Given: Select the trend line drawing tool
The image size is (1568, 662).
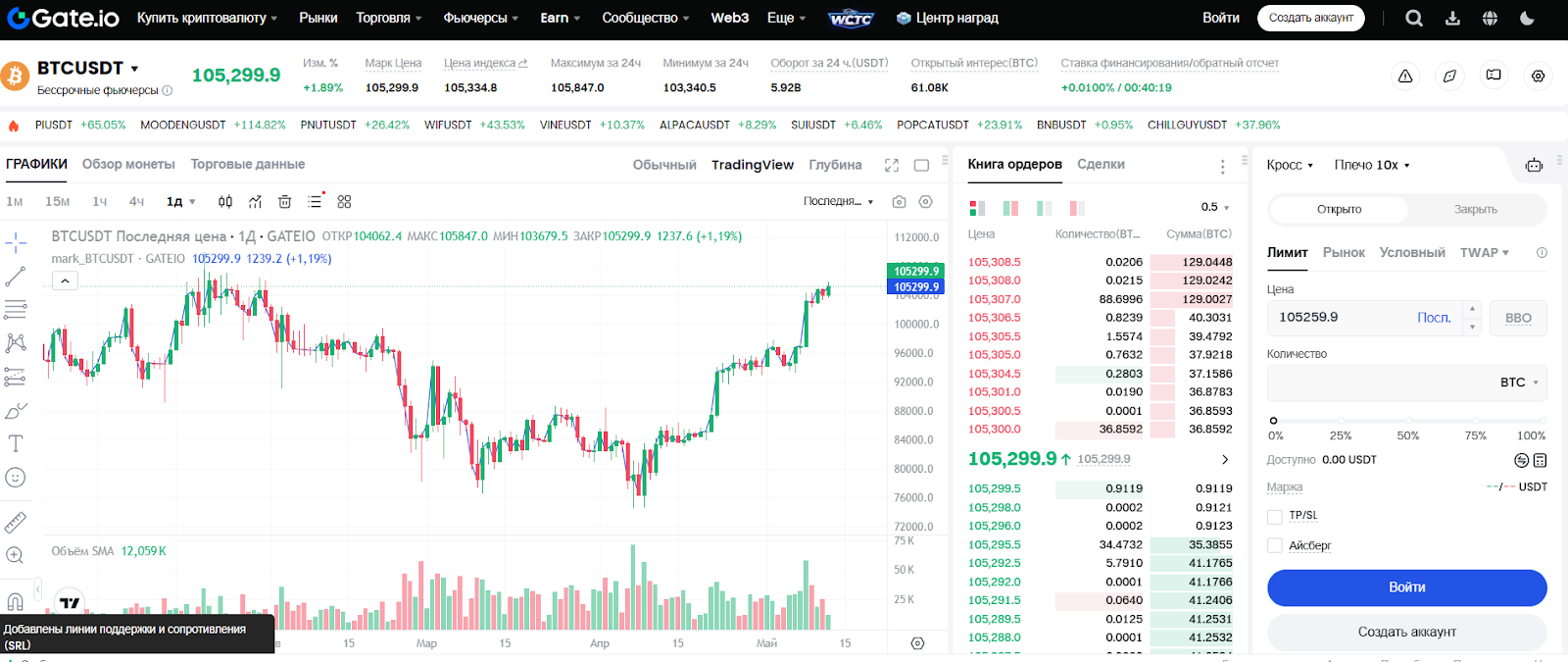Looking at the screenshot, I should (x=16, y=277).
